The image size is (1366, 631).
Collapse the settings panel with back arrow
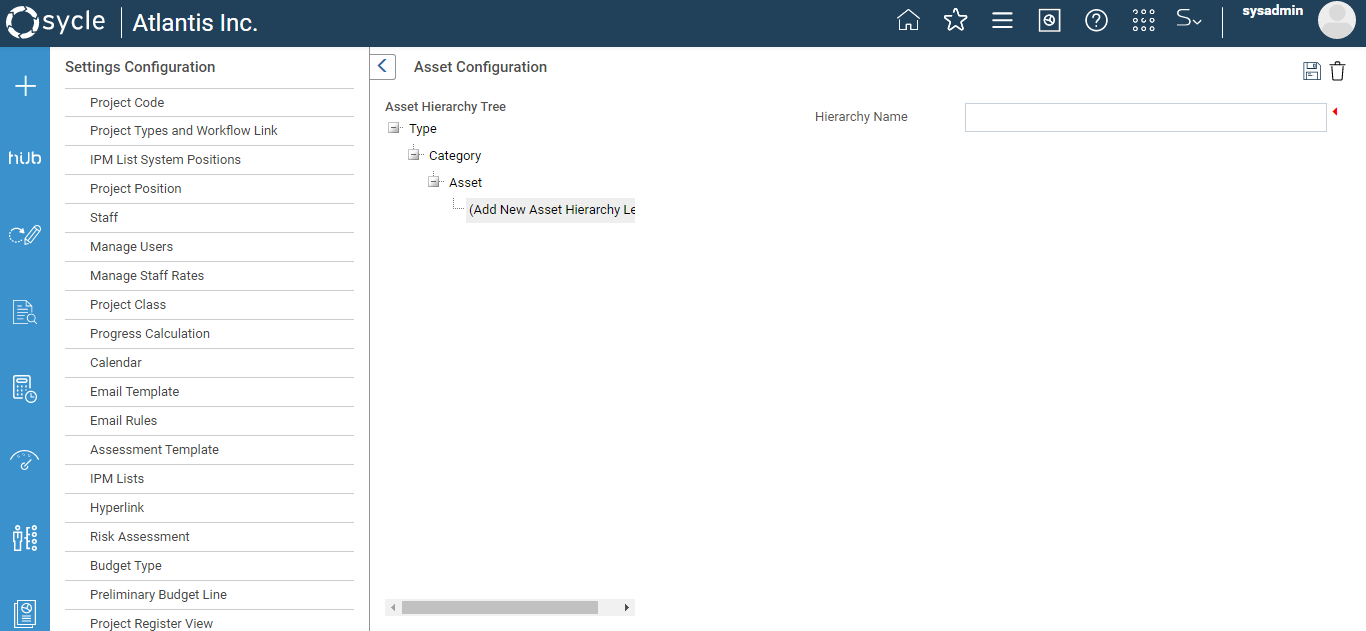382,67
